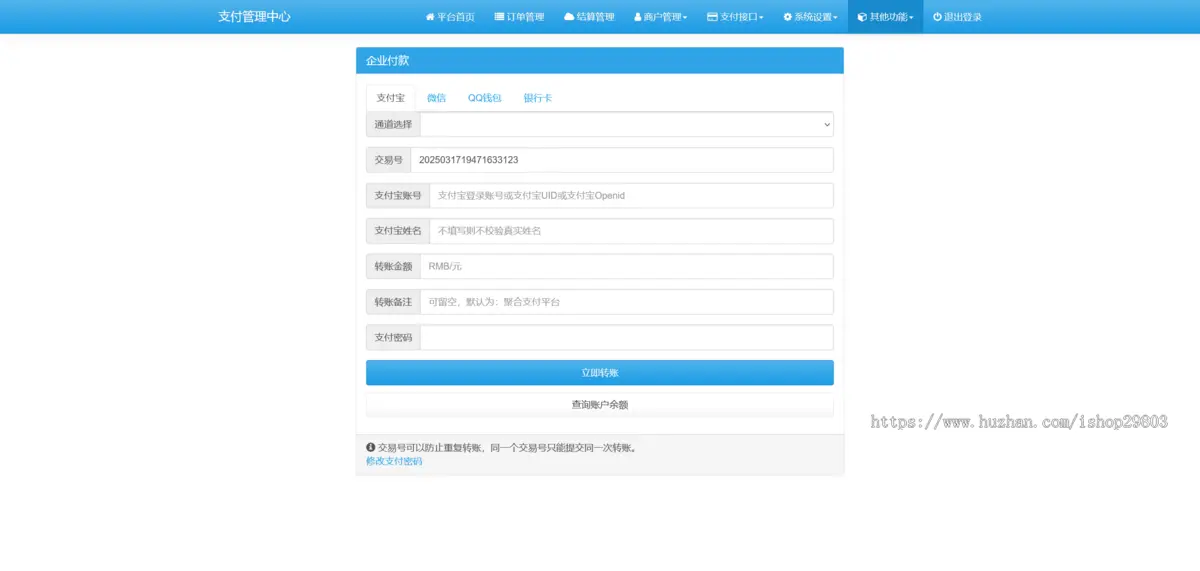Click the home icon beside 平台首页
This screenshot has height=571, width=1200.
[x=430, y=17]
